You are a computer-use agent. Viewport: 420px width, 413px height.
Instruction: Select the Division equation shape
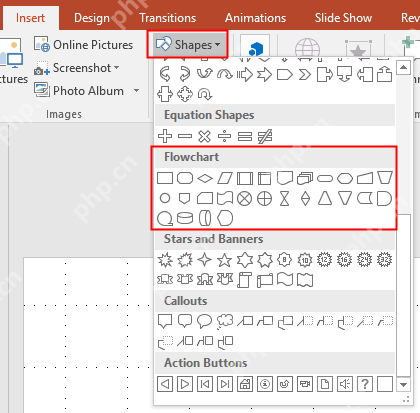[225, 136]
